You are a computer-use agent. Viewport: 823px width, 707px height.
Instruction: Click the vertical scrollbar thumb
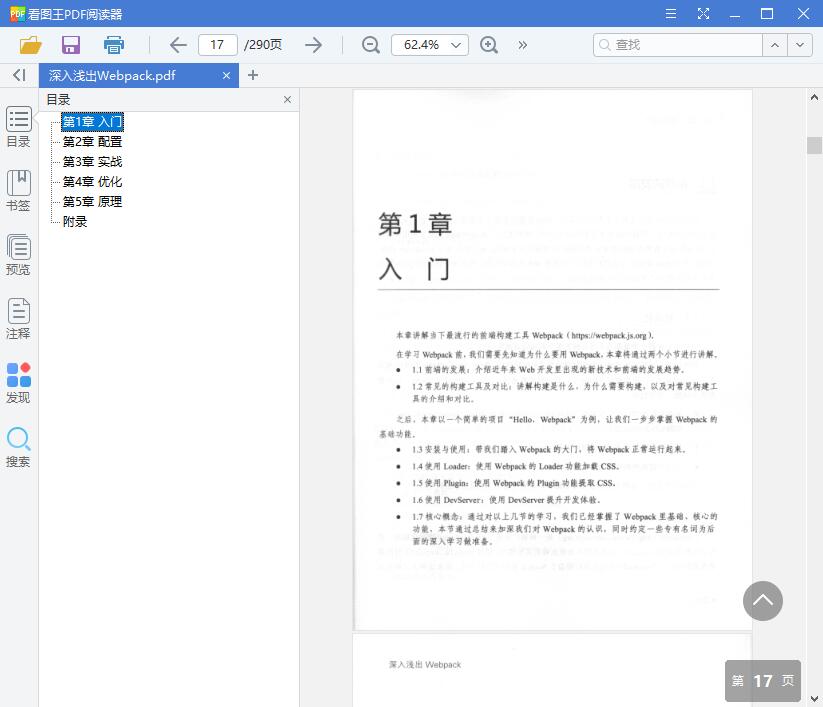click(814, 145)
